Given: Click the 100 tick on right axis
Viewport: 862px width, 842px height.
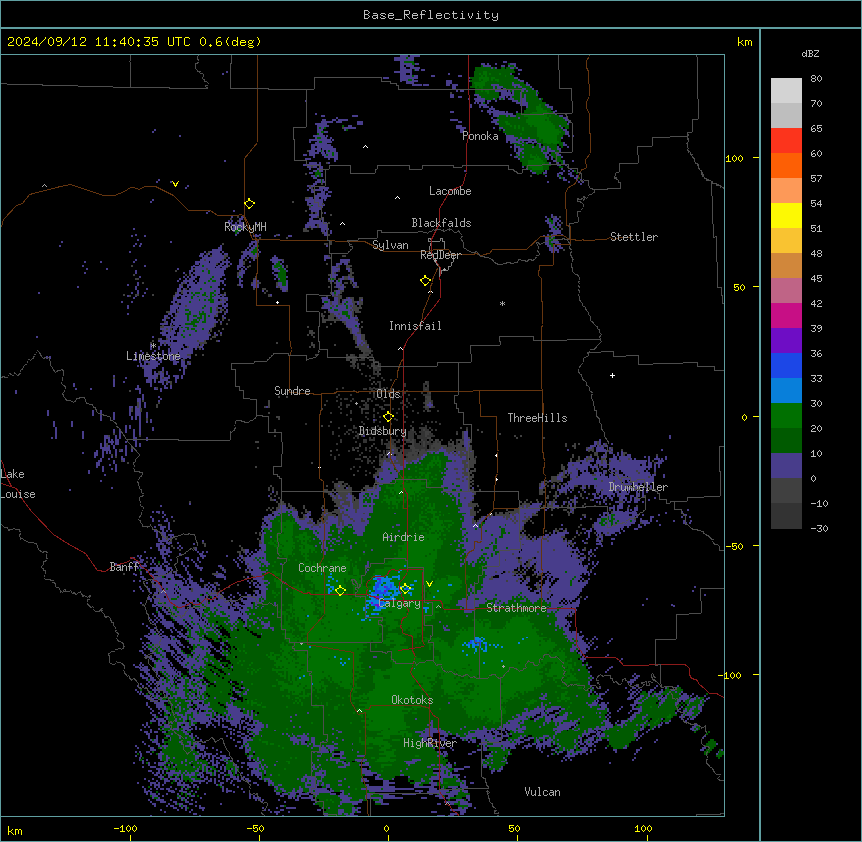Looking at the screenshot, I should (x=734, y=158).
